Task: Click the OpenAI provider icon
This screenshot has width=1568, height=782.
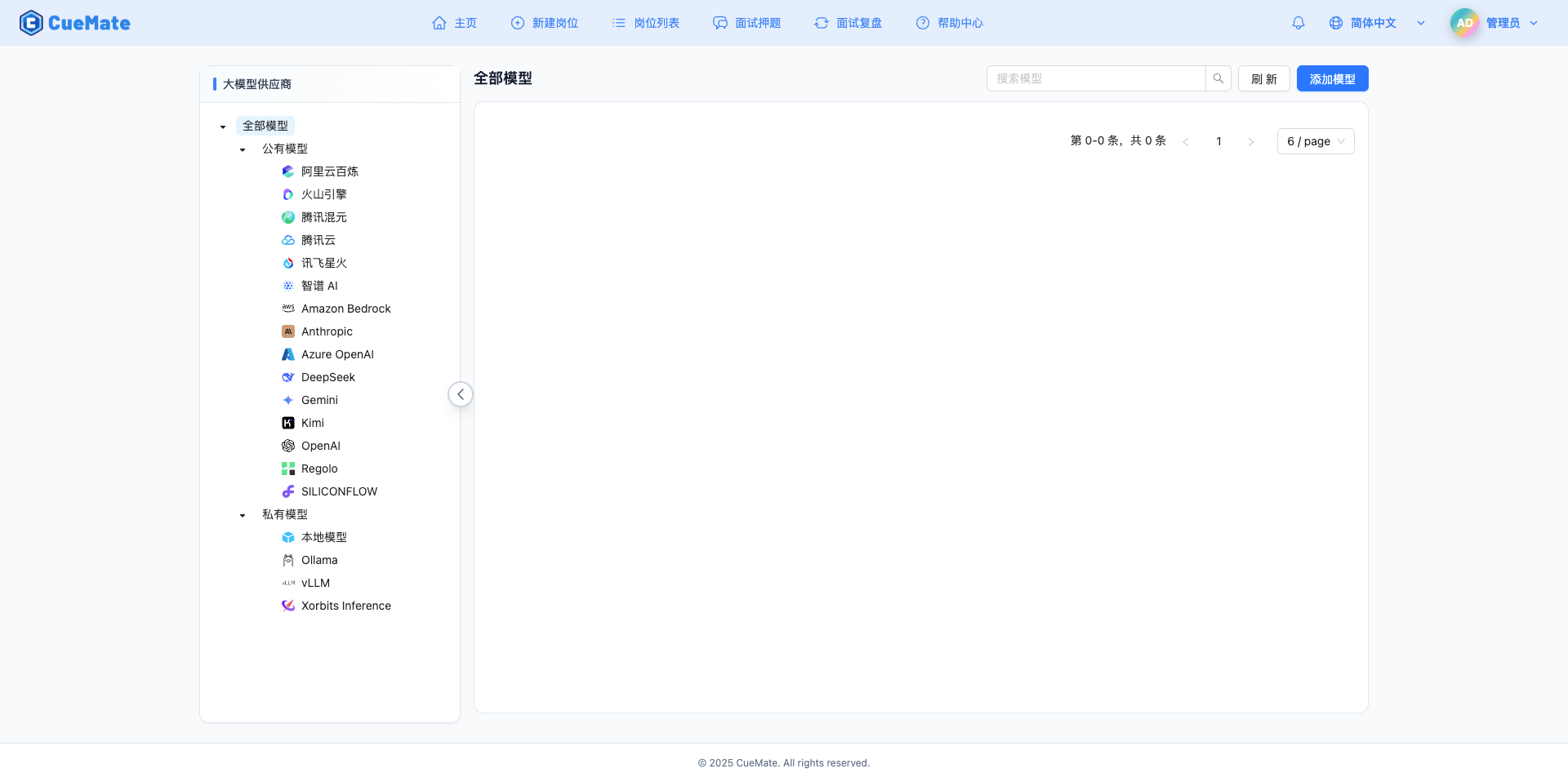Action: 287,446
